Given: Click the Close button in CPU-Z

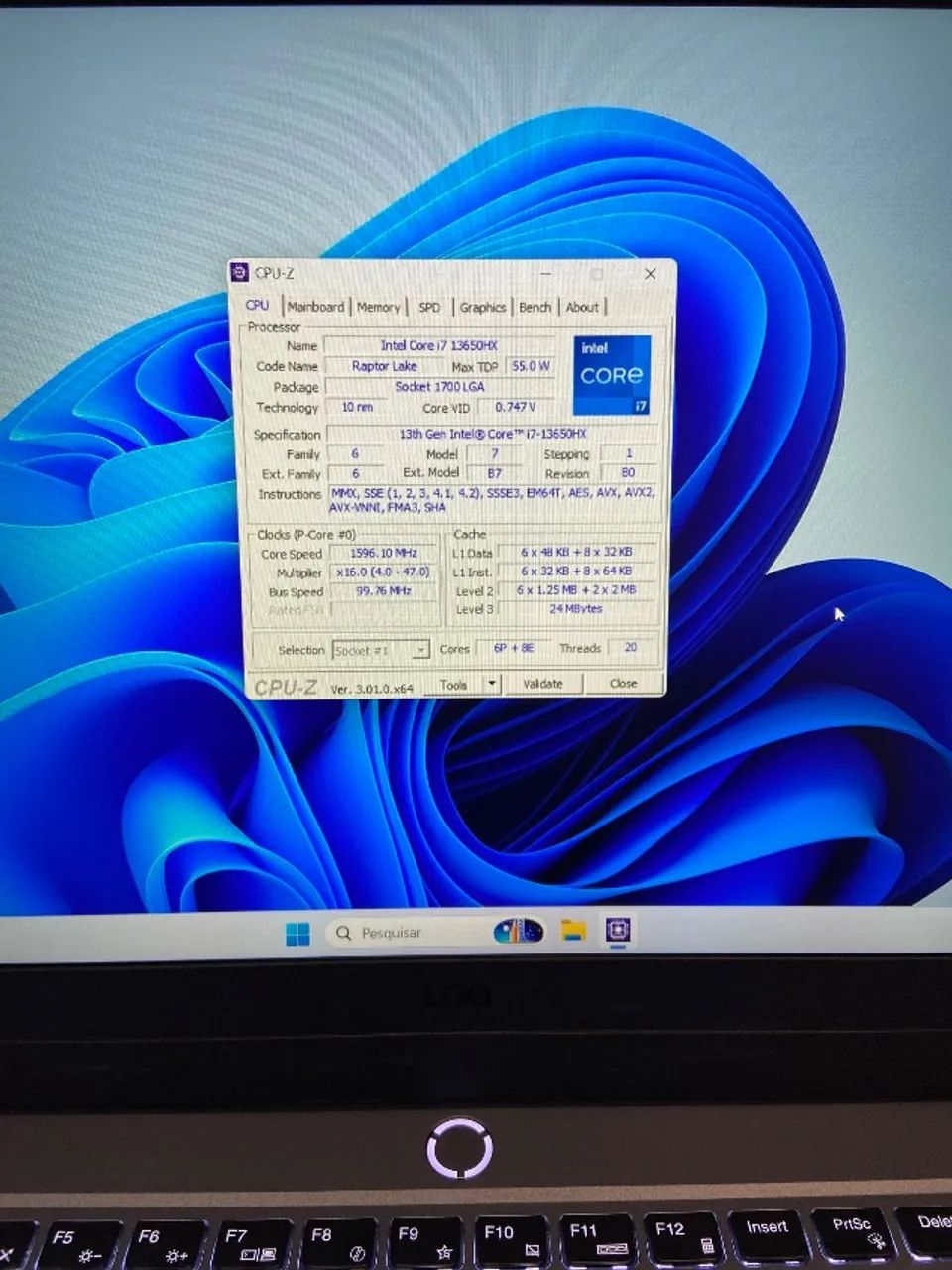Looking at the screenshot, I should coord(623,683).
